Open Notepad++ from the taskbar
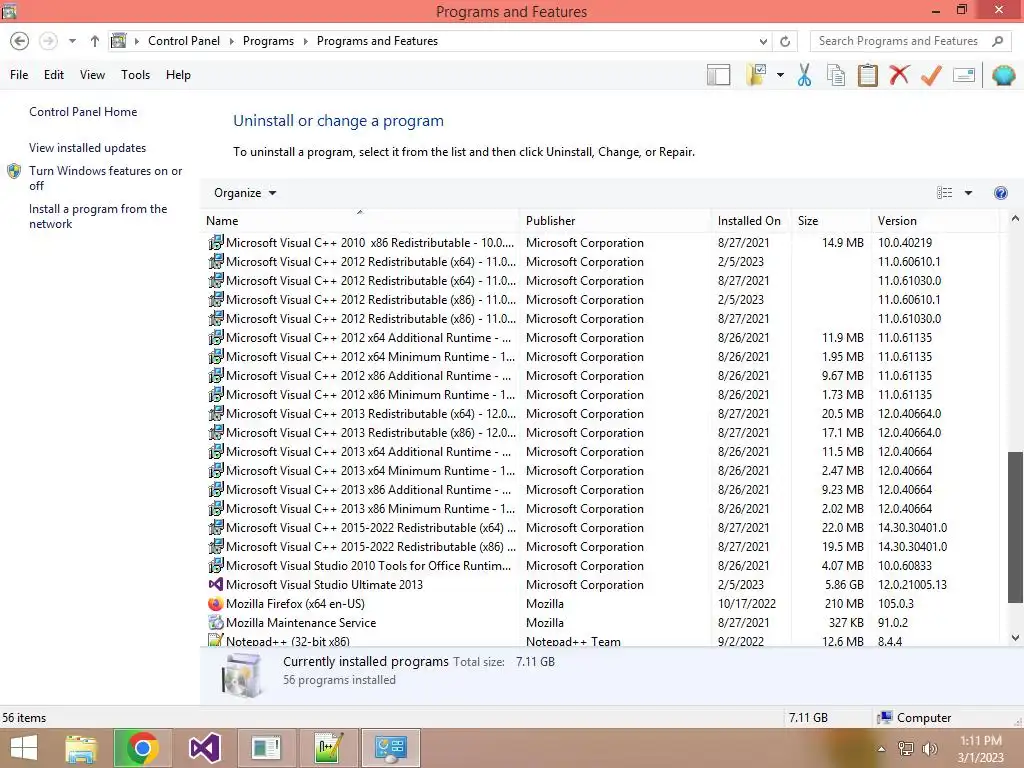The image size is (1024, 768). tap(328, 748)
